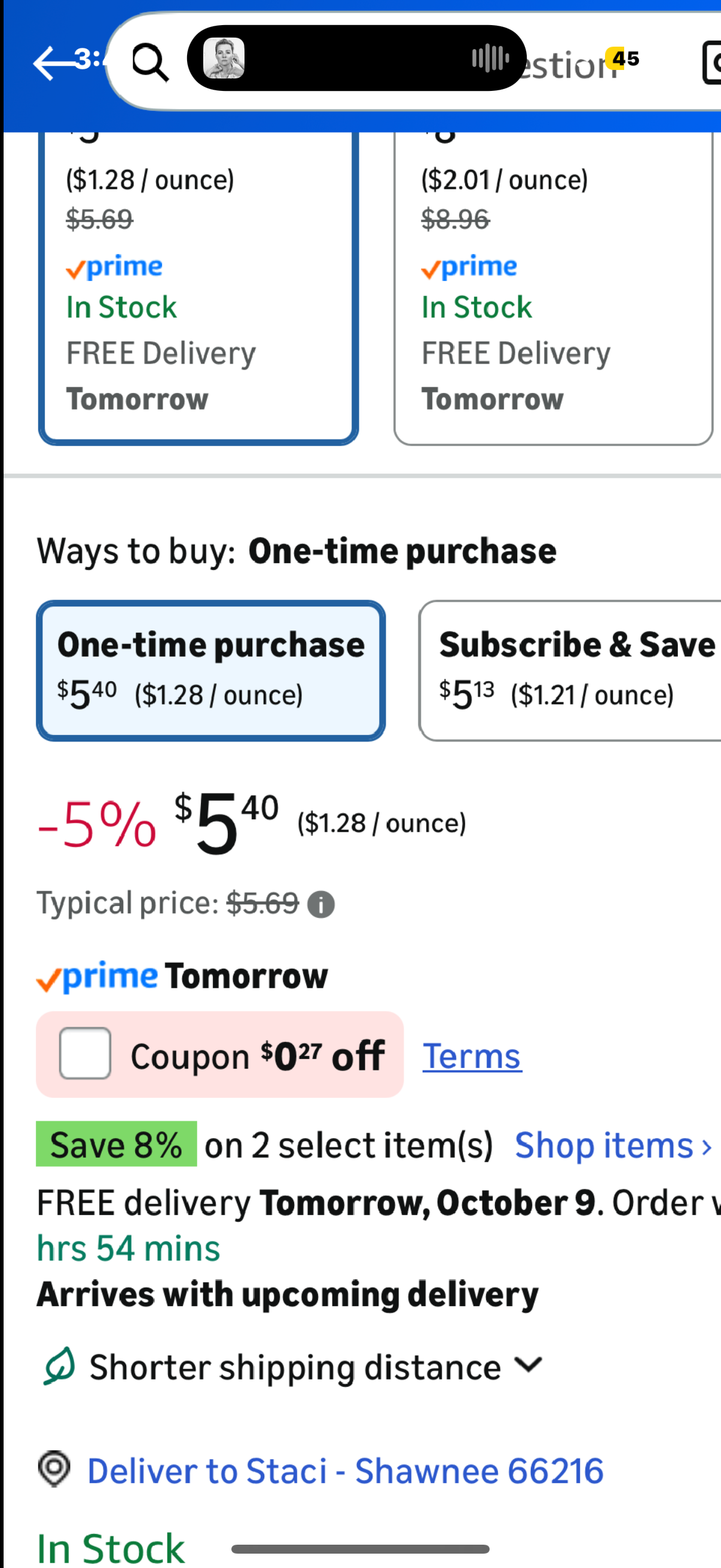Open the coupon Terms link
The height and width of the screenshot is (1568, 721).
pyautogui.click(x=472, y=1056)
